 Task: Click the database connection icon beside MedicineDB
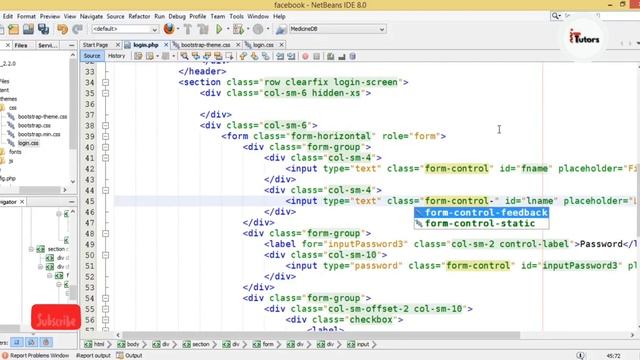click(x=281, y=29)
